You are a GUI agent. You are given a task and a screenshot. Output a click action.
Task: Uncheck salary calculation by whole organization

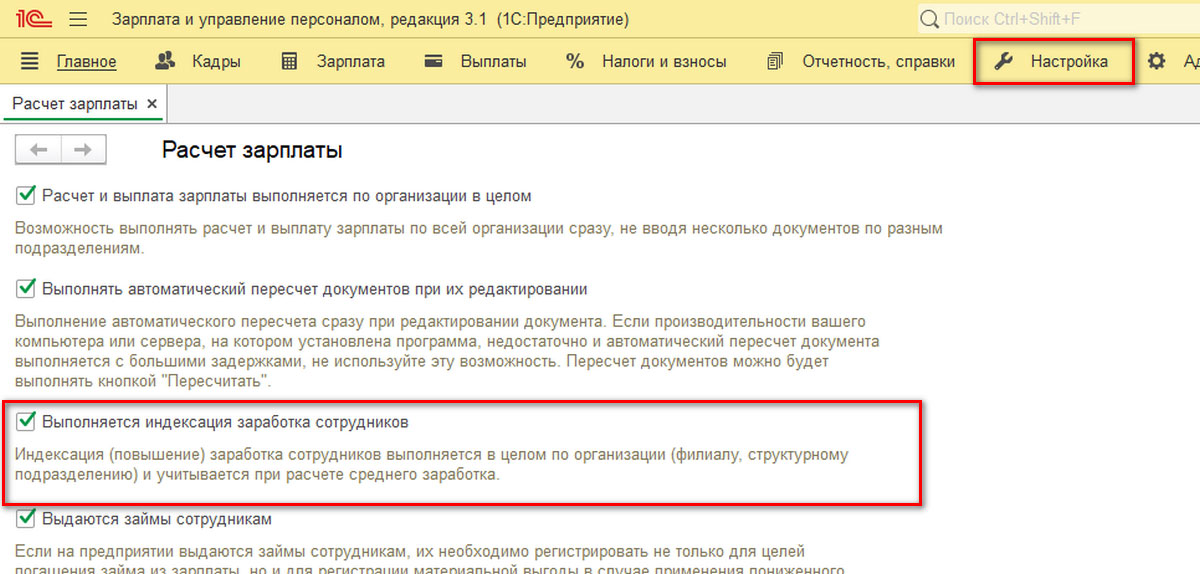point(26,195)
